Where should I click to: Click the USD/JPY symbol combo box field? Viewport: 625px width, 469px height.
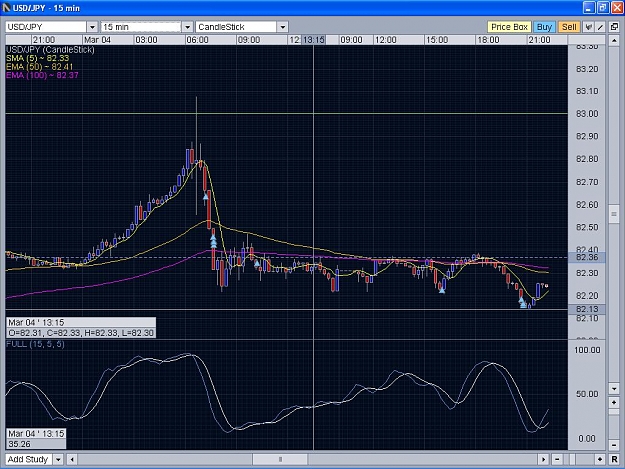coord(46,27)
